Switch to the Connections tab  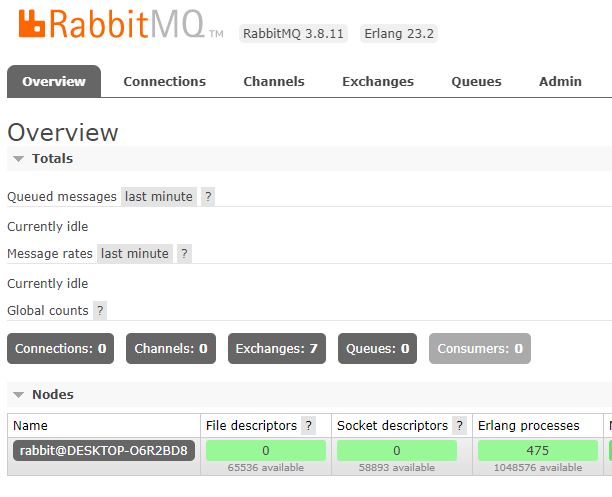164,81
